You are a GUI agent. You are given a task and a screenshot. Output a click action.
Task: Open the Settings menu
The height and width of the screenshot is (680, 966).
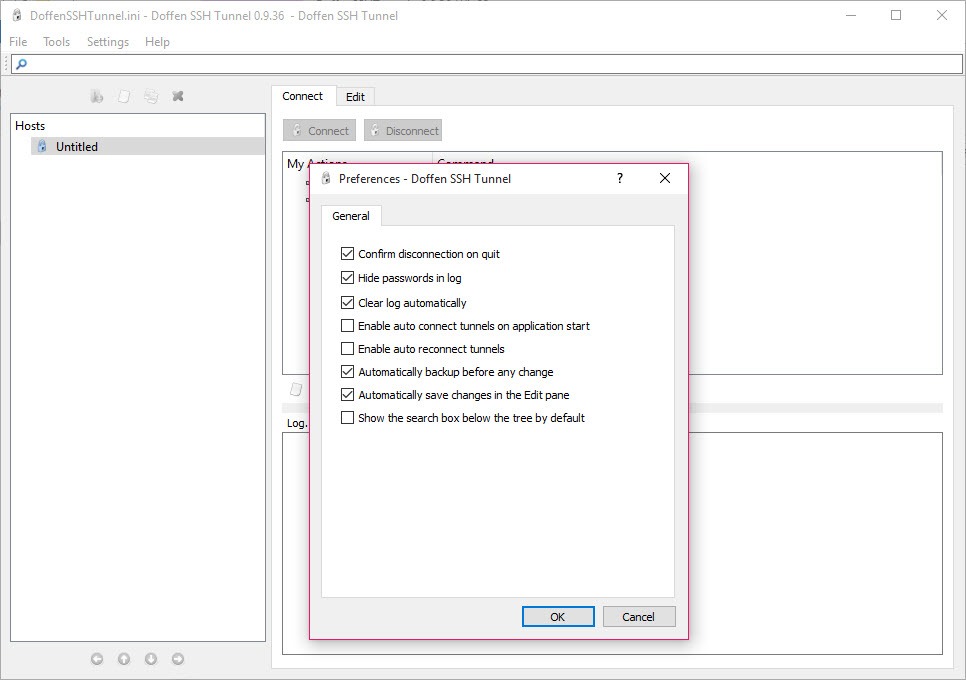click(108, 42)
